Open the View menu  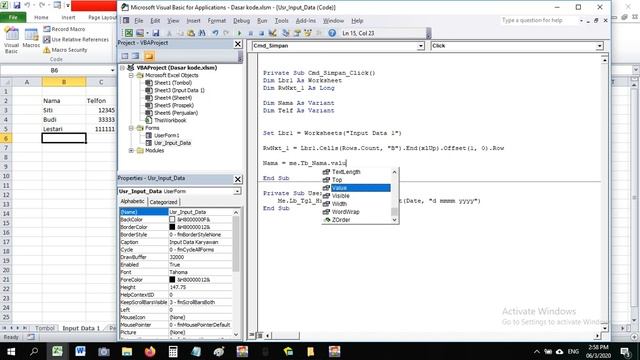pos(173,21)
